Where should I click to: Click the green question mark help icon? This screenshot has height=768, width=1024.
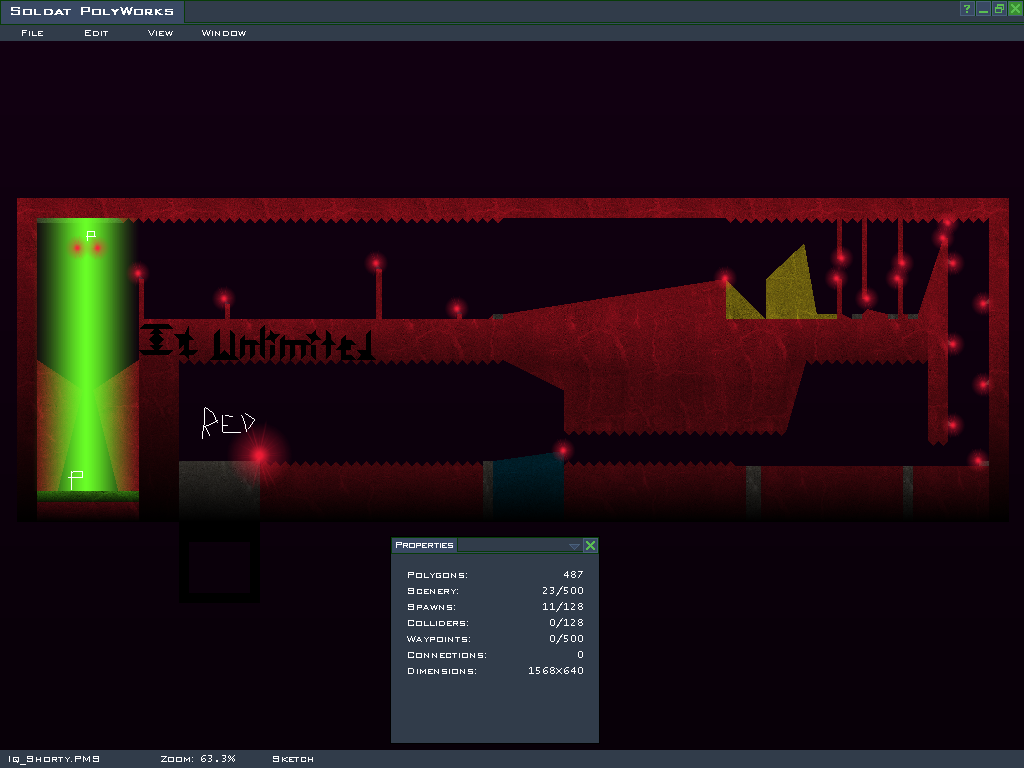967,9
